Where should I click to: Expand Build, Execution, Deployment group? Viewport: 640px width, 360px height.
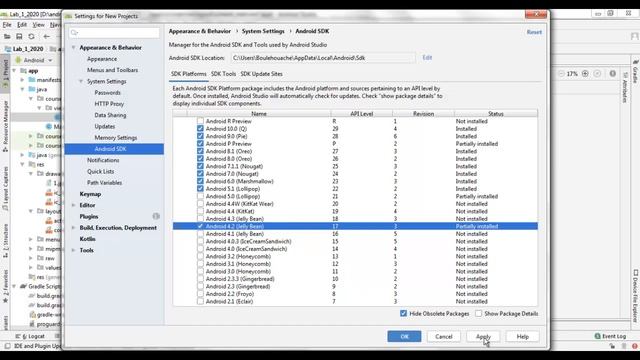[73, 228]
